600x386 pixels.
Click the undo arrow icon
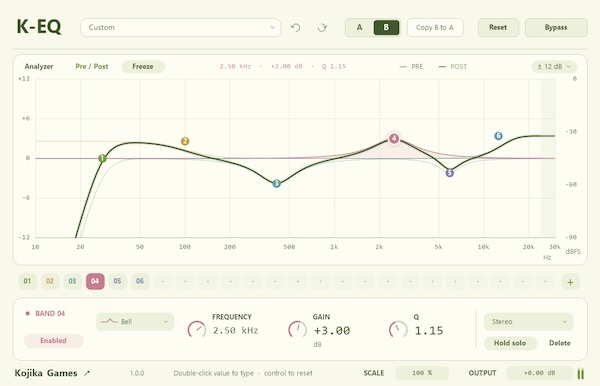click(295, 28)
